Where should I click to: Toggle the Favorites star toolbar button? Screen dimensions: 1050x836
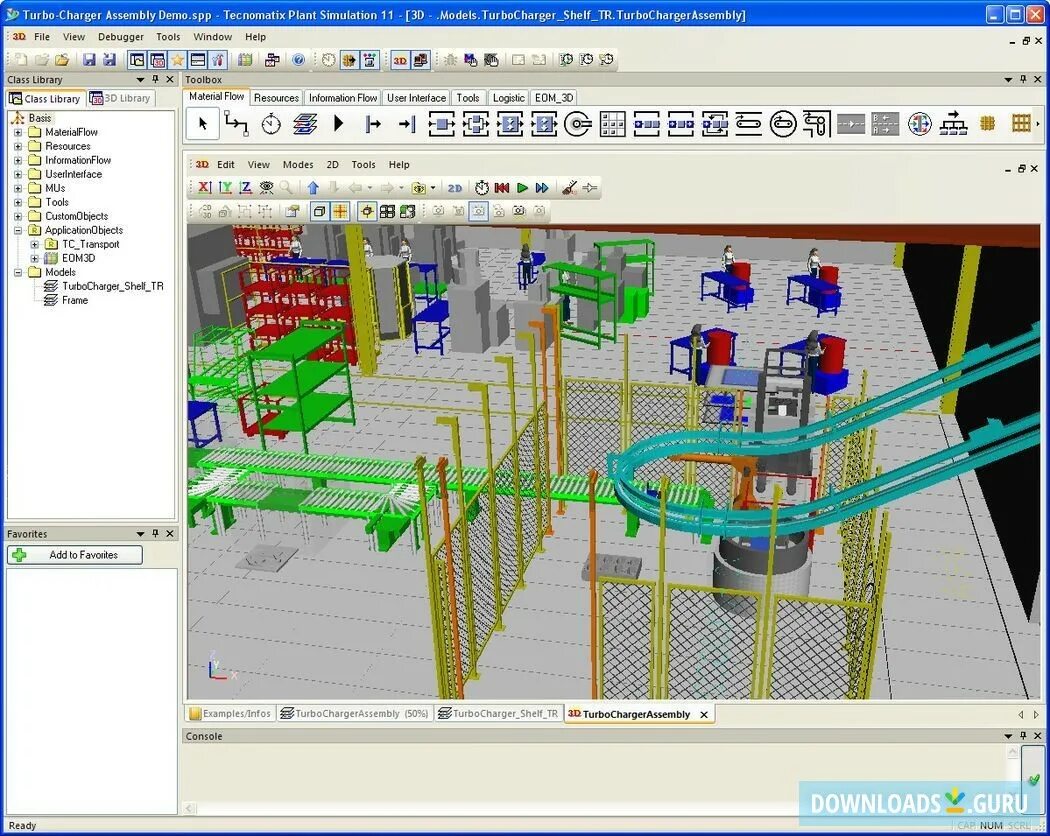point(177,60)
